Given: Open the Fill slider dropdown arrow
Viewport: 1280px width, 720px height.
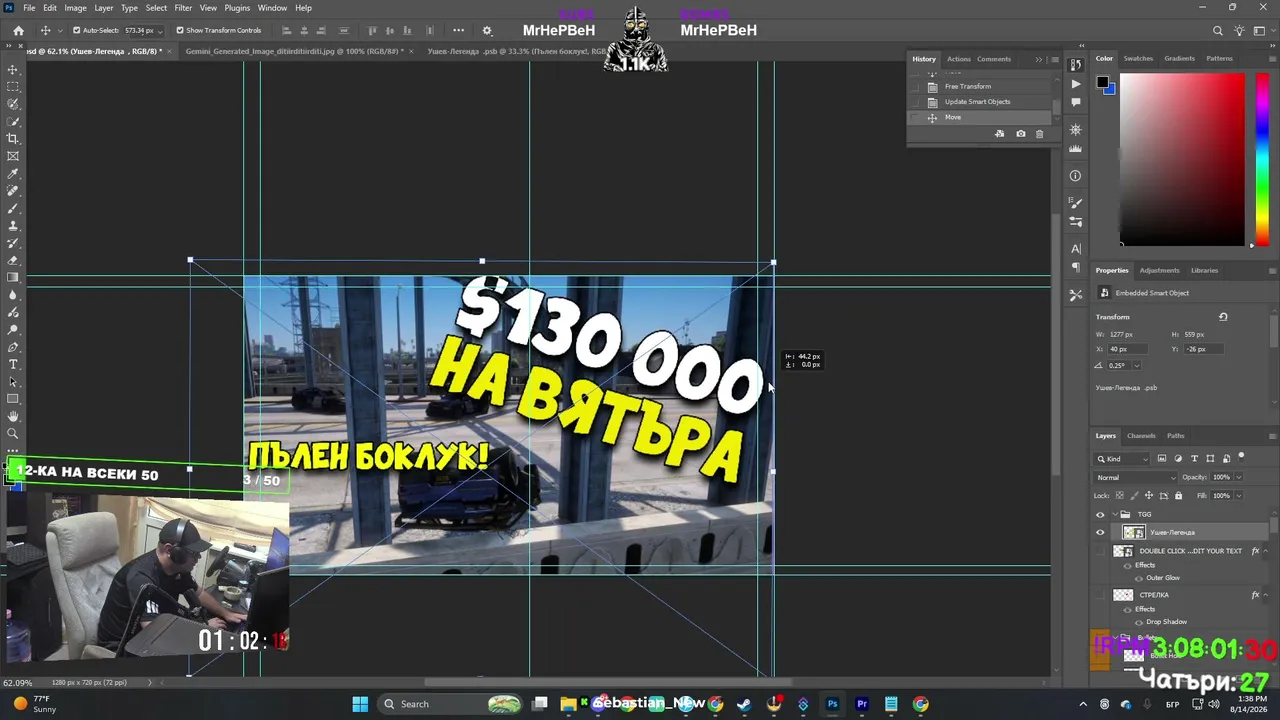Looking at the screenshot, I should pyautogui.click(x=1238, y=496).
